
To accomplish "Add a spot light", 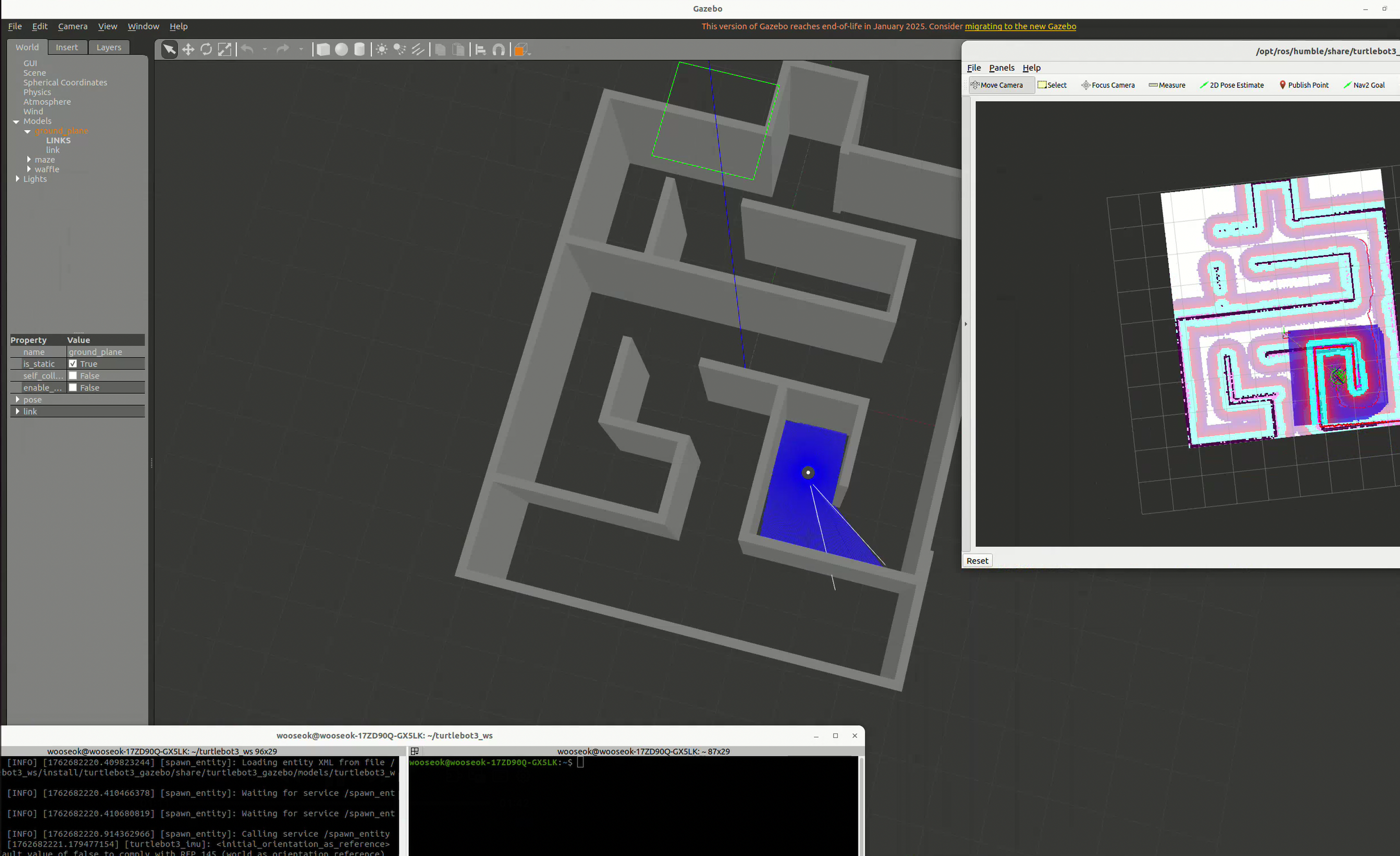I will click(400, 49).
